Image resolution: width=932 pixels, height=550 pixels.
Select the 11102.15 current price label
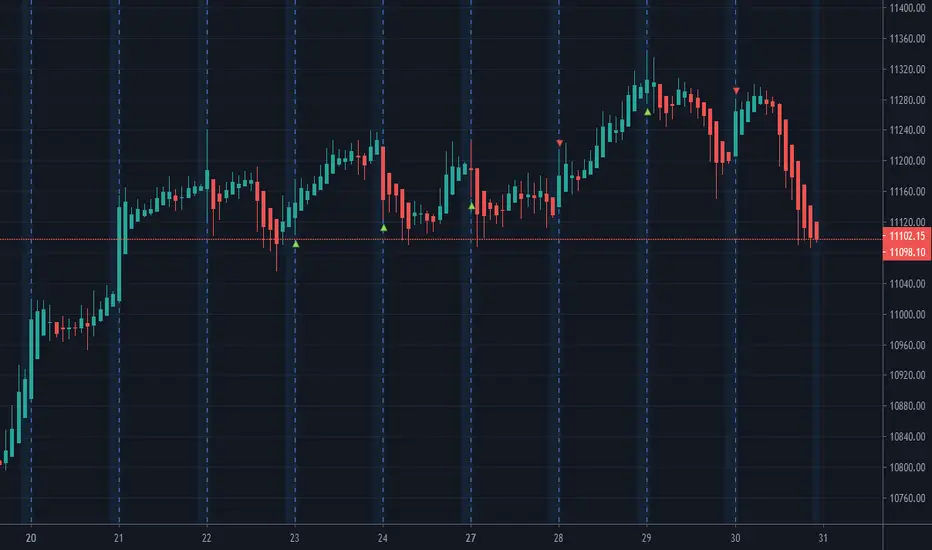point(907,236)
